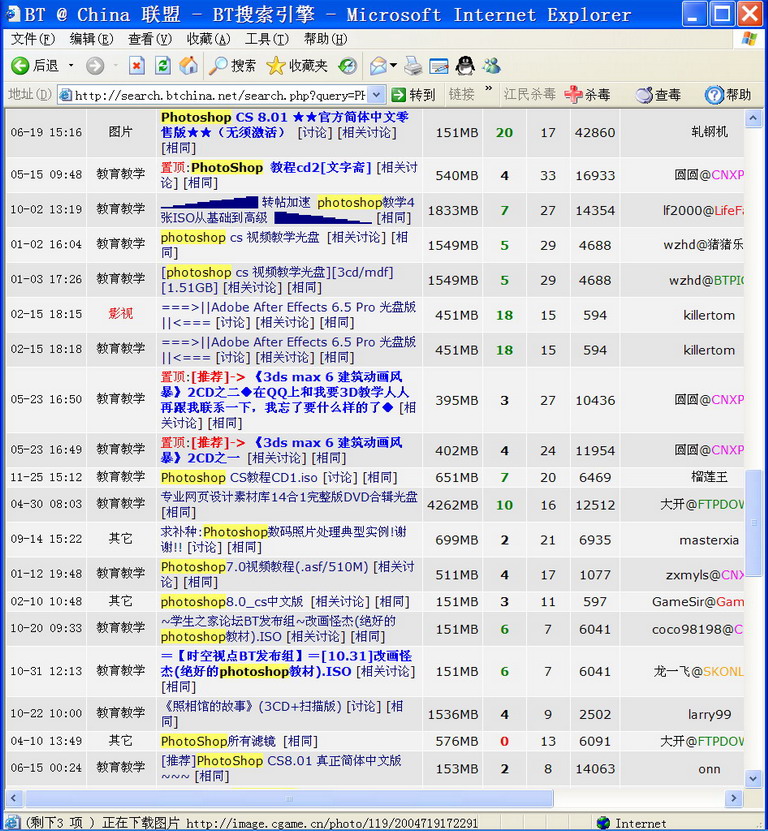Viewport: 768px width, 831px height.
Task: Click the uploader name 轧钢机
Action: [x=709, y=132]
